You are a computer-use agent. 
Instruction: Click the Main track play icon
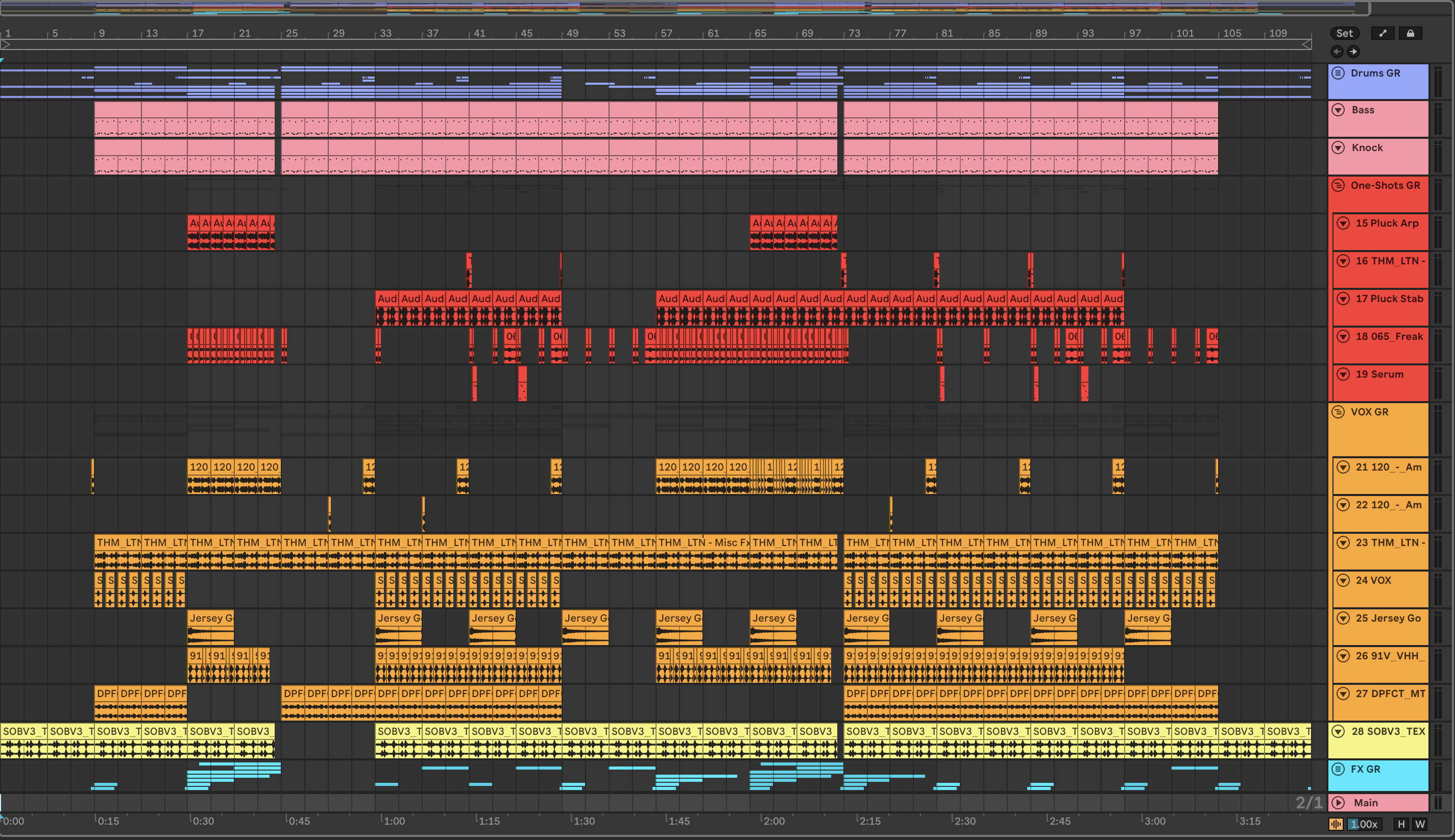(1338, 803)
